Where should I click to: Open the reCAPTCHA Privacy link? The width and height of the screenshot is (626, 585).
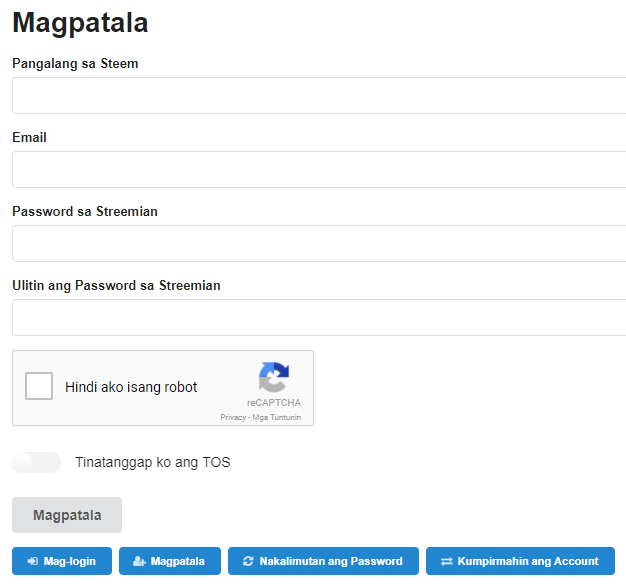coord(233,417)
